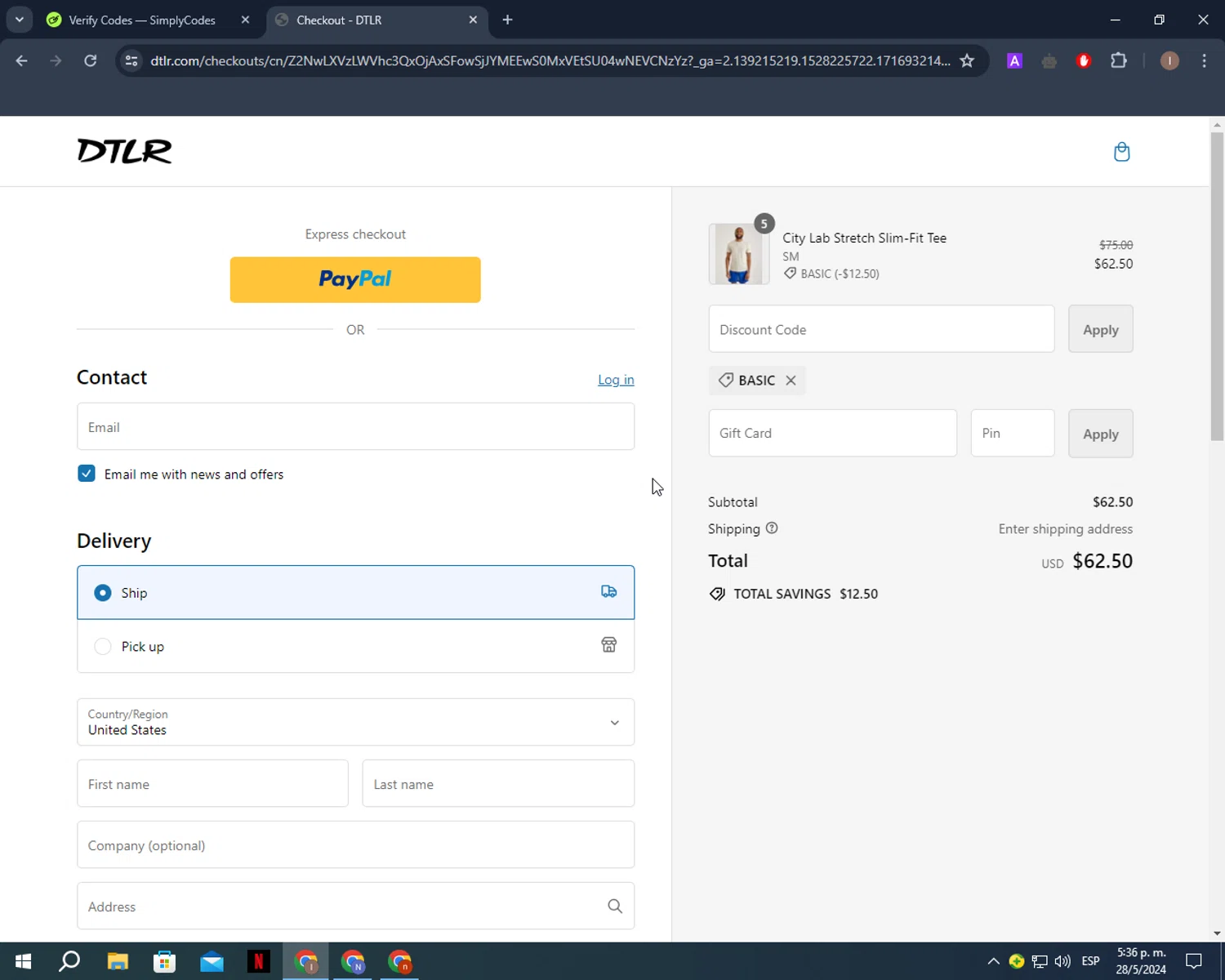Click the search icon in Address field

point(615,906)
